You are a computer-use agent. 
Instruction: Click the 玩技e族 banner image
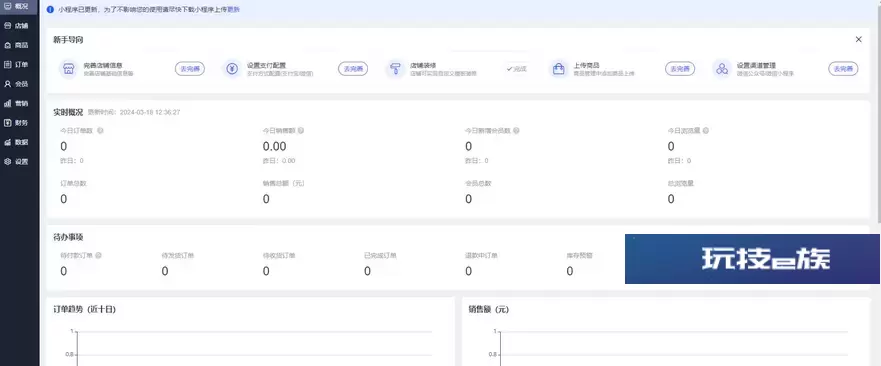point(752,259)
